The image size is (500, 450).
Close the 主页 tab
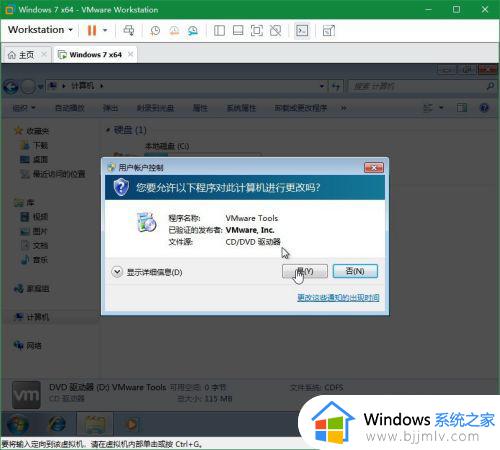pyautogui.click(x=44, y=54)
